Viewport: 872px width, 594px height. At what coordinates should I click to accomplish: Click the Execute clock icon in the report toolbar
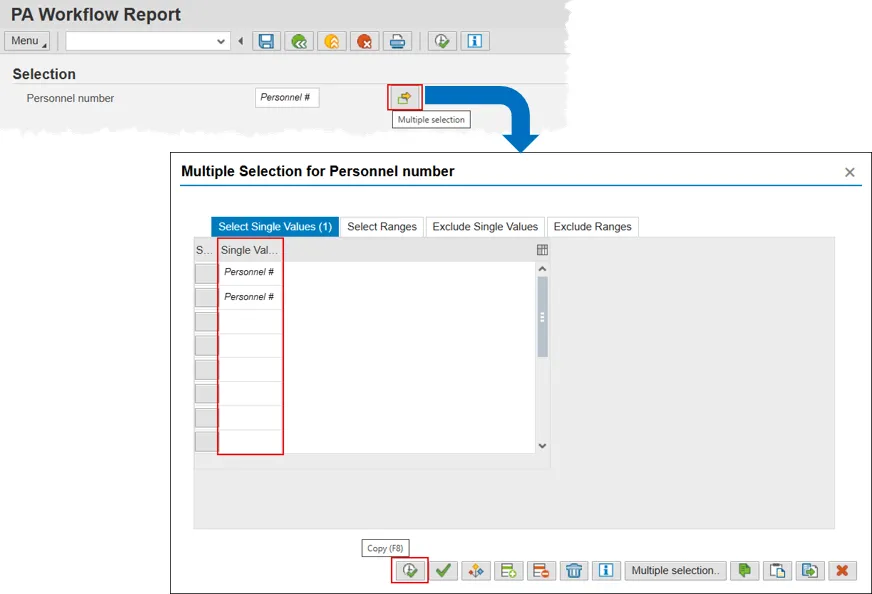(x=442, y=41)
